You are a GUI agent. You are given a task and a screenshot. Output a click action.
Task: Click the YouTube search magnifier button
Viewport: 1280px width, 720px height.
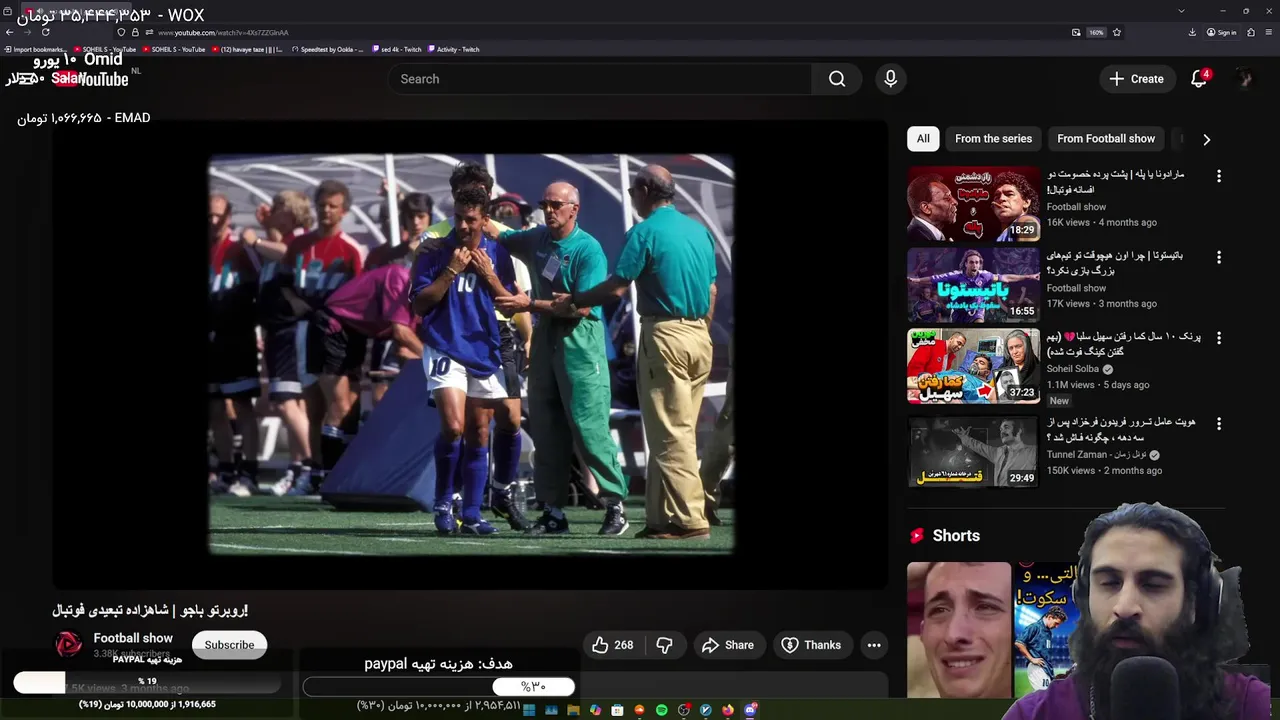pyautogui.click(x=837, y=79)
